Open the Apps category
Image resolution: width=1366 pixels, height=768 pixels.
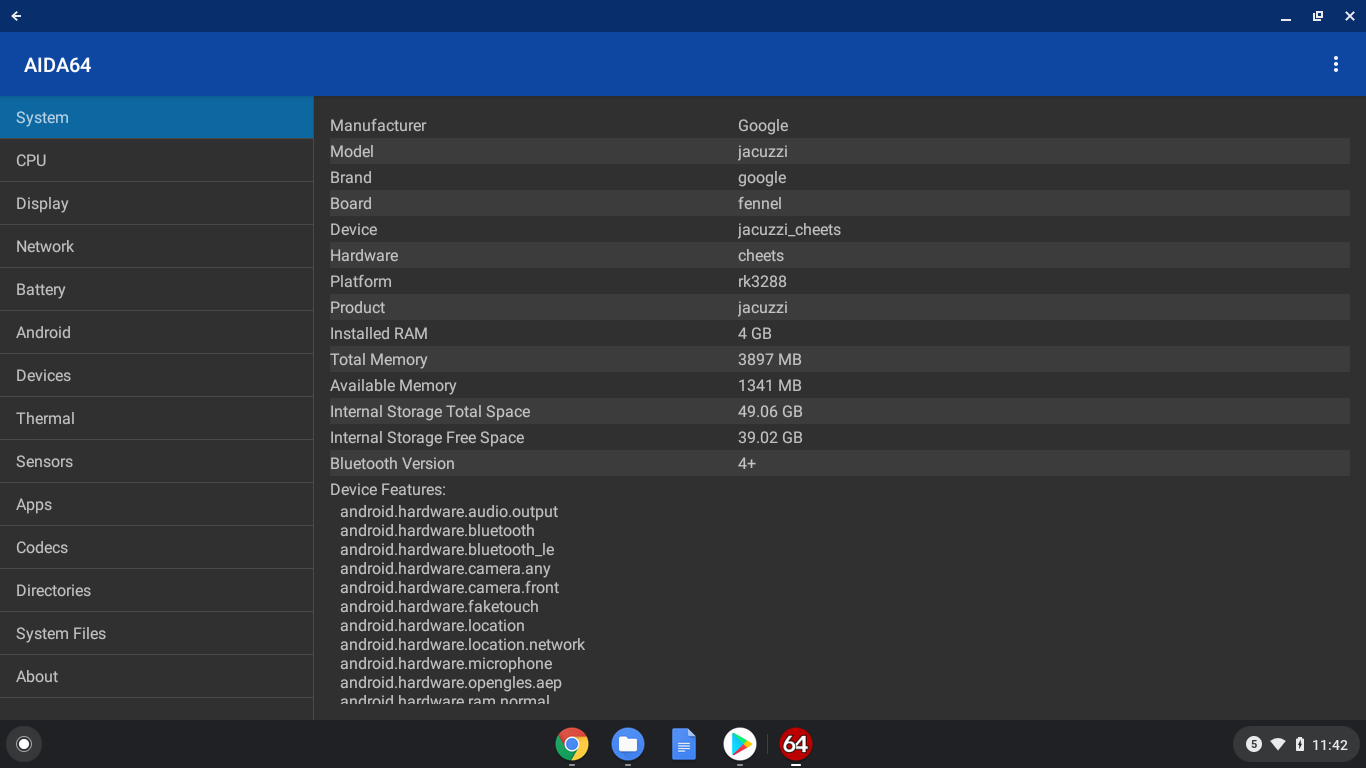(x=157, y=504)
